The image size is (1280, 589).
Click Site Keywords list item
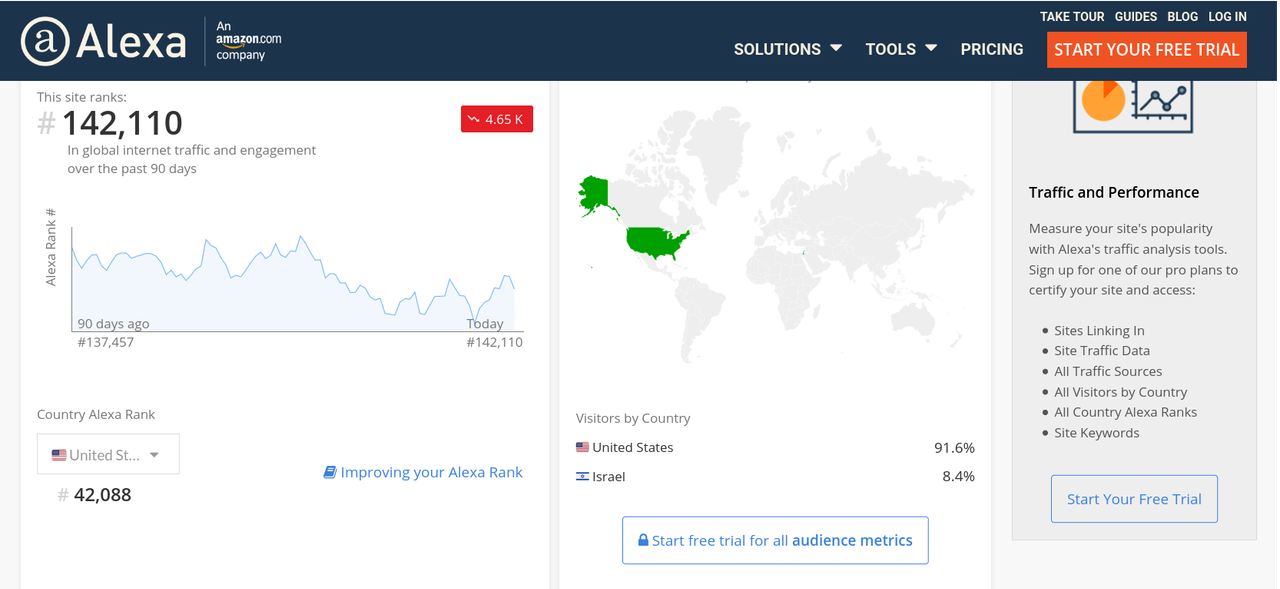[x=1097, y=433]
